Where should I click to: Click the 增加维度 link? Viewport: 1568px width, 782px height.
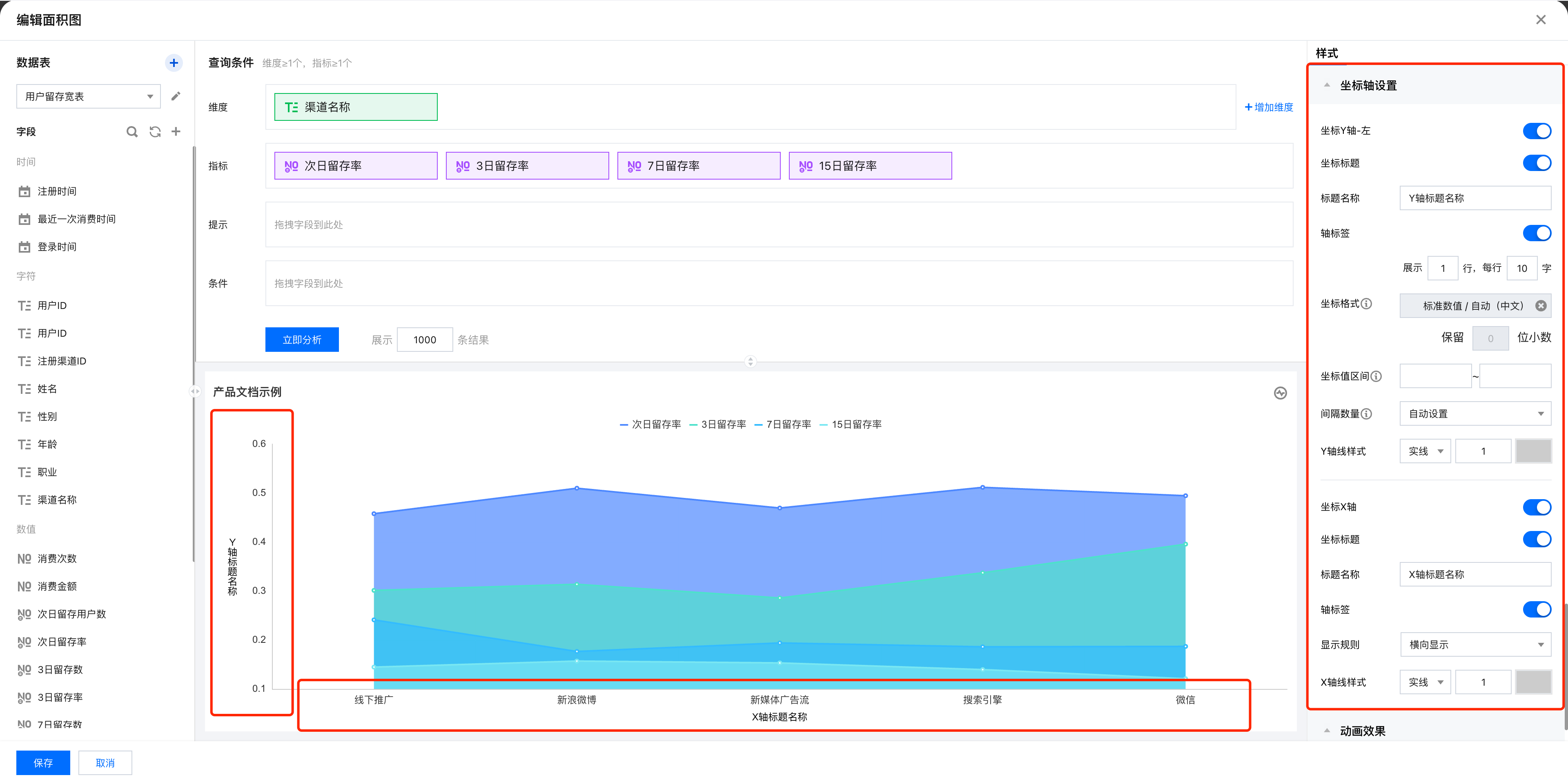pos(1269,107)
